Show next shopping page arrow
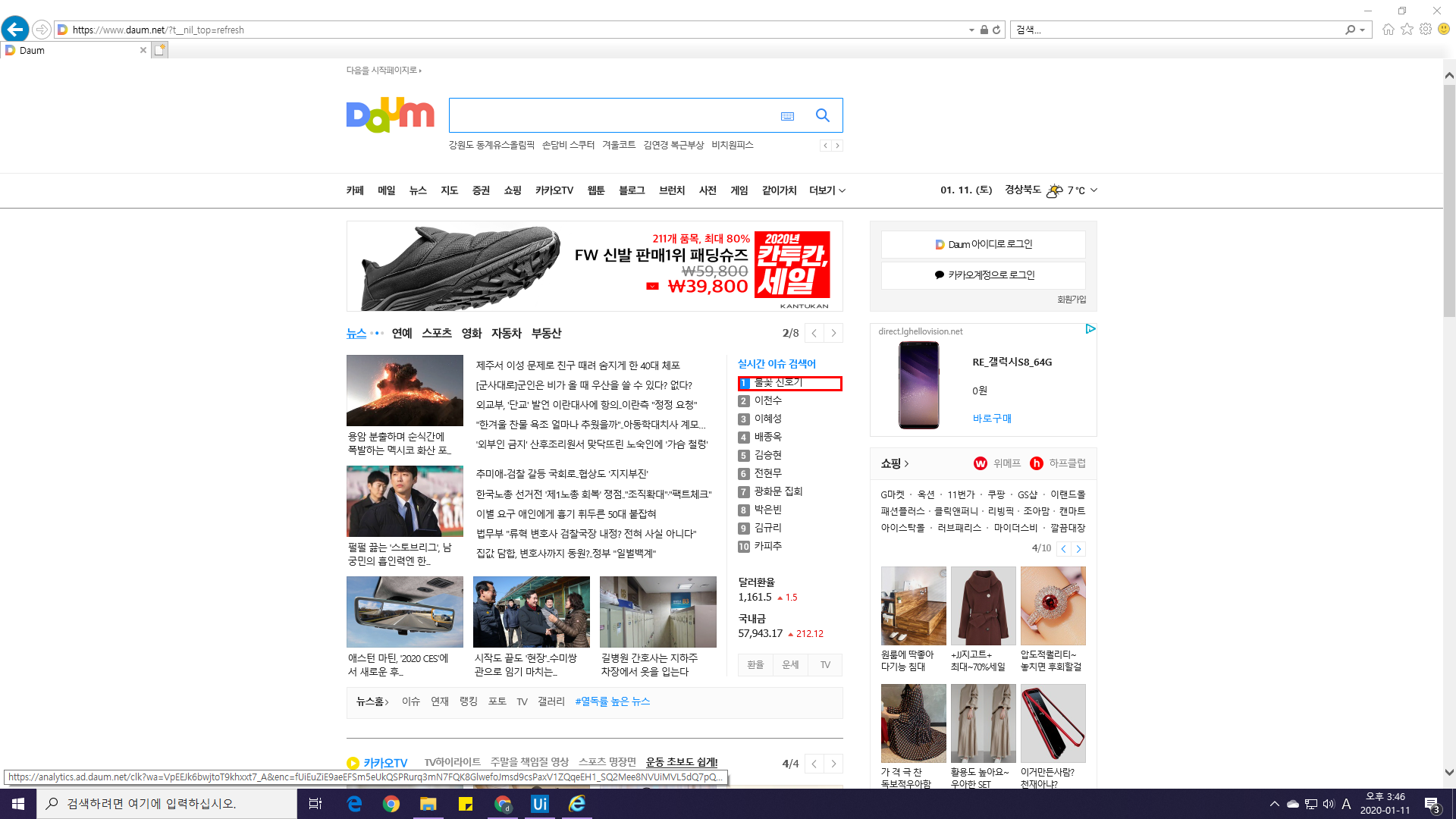The height and width of the screenshot is (819, 1456). (1078, 548)
